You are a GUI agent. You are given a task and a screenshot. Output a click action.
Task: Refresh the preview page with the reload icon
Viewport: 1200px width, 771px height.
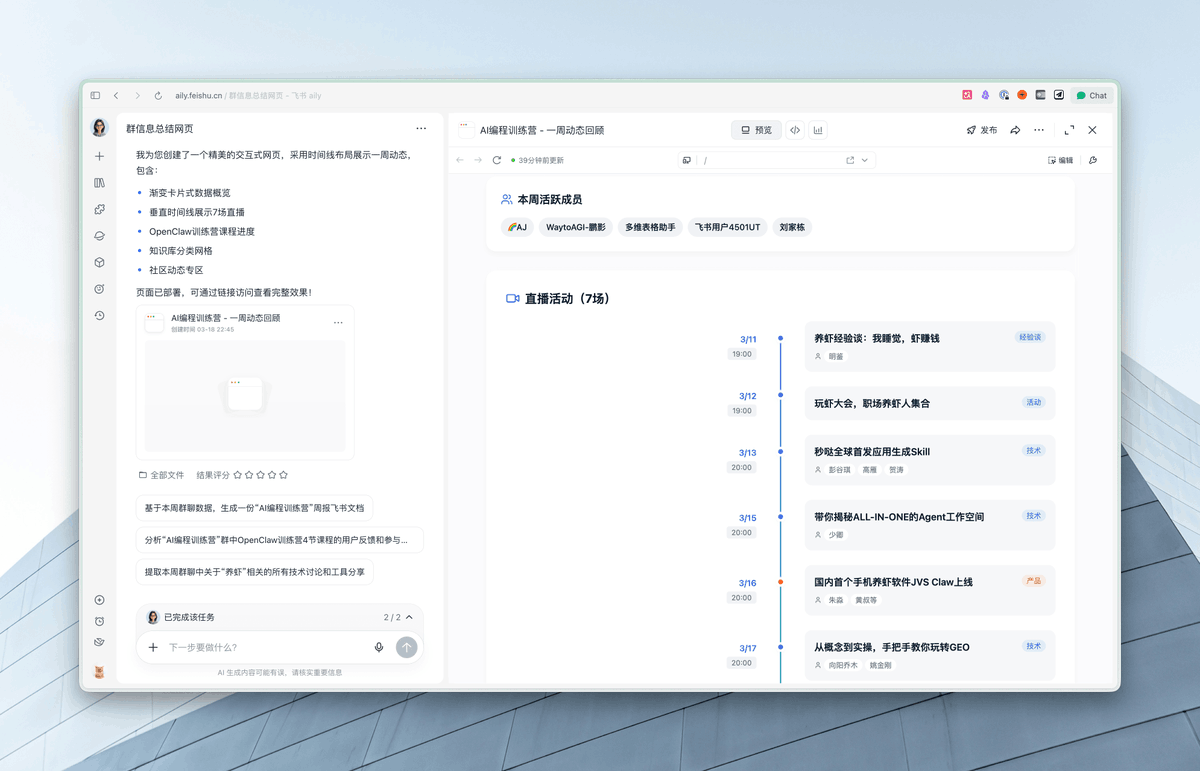tap(496, 160)
